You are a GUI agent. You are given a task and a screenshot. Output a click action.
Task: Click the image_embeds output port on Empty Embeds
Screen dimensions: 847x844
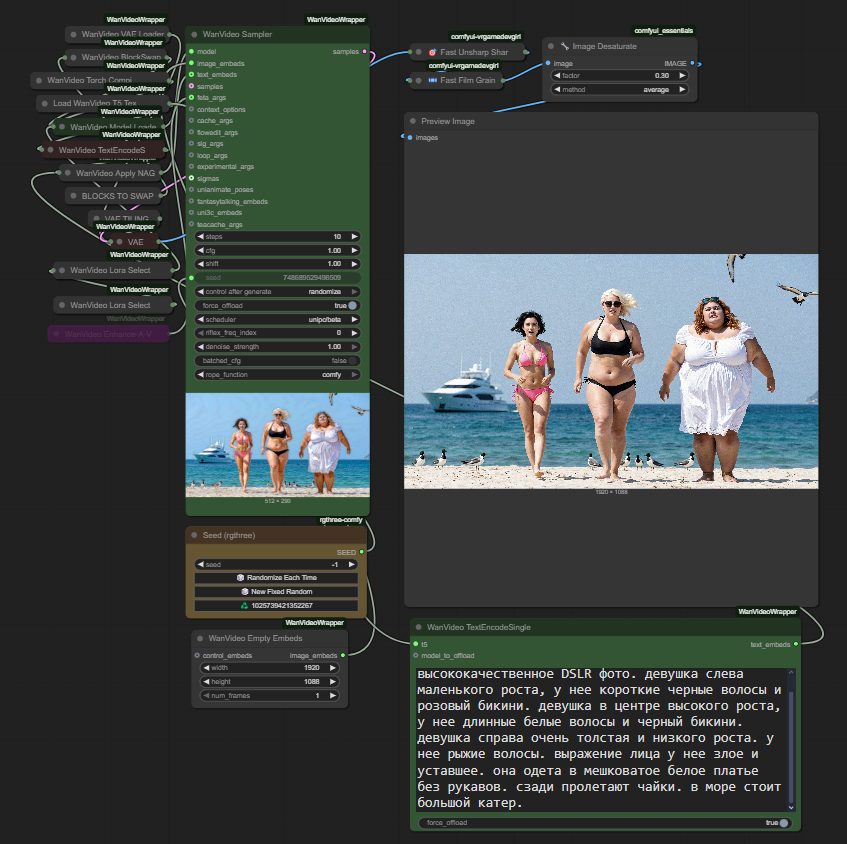[342, 655]
